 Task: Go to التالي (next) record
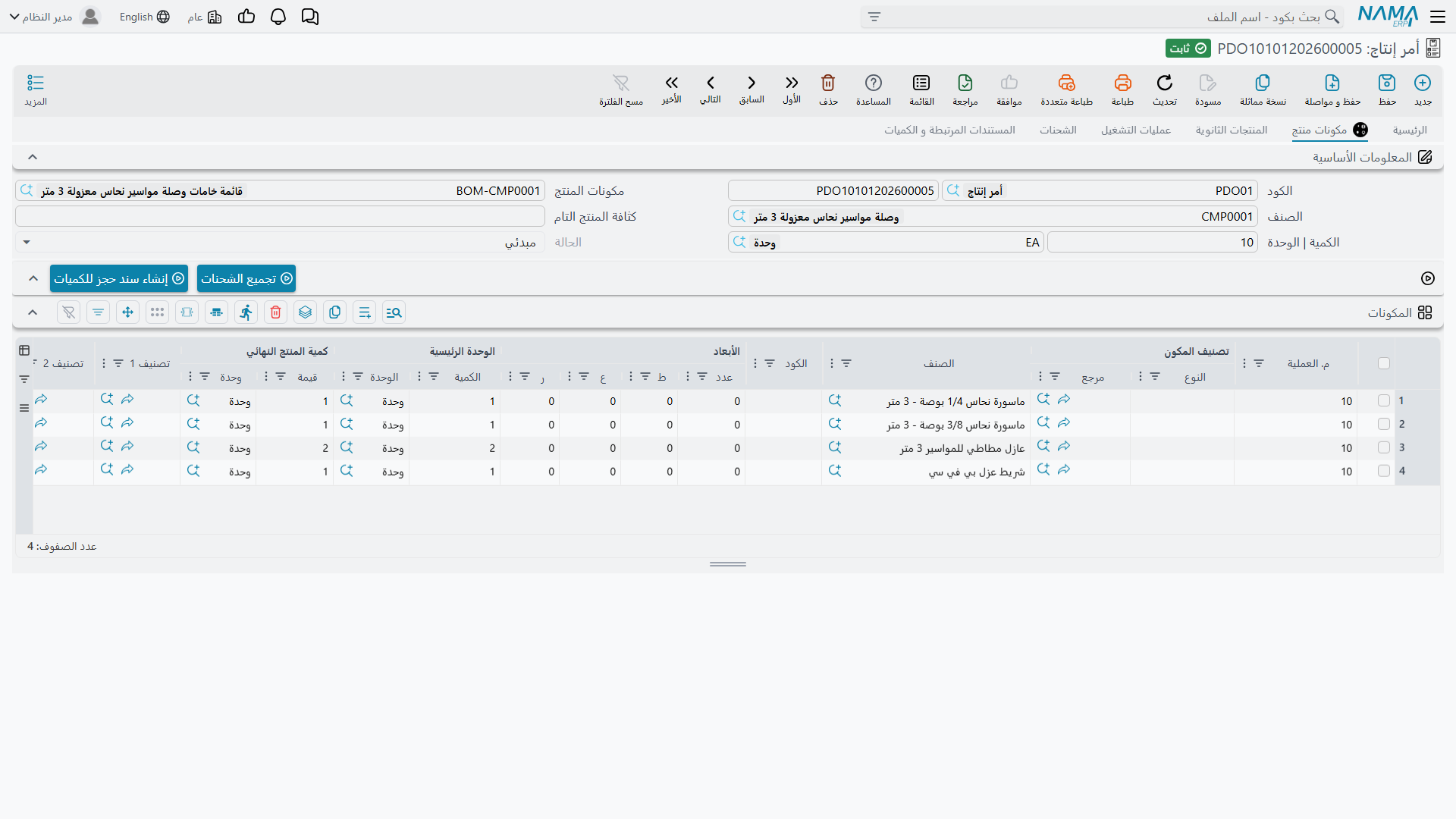coord(711,89)
